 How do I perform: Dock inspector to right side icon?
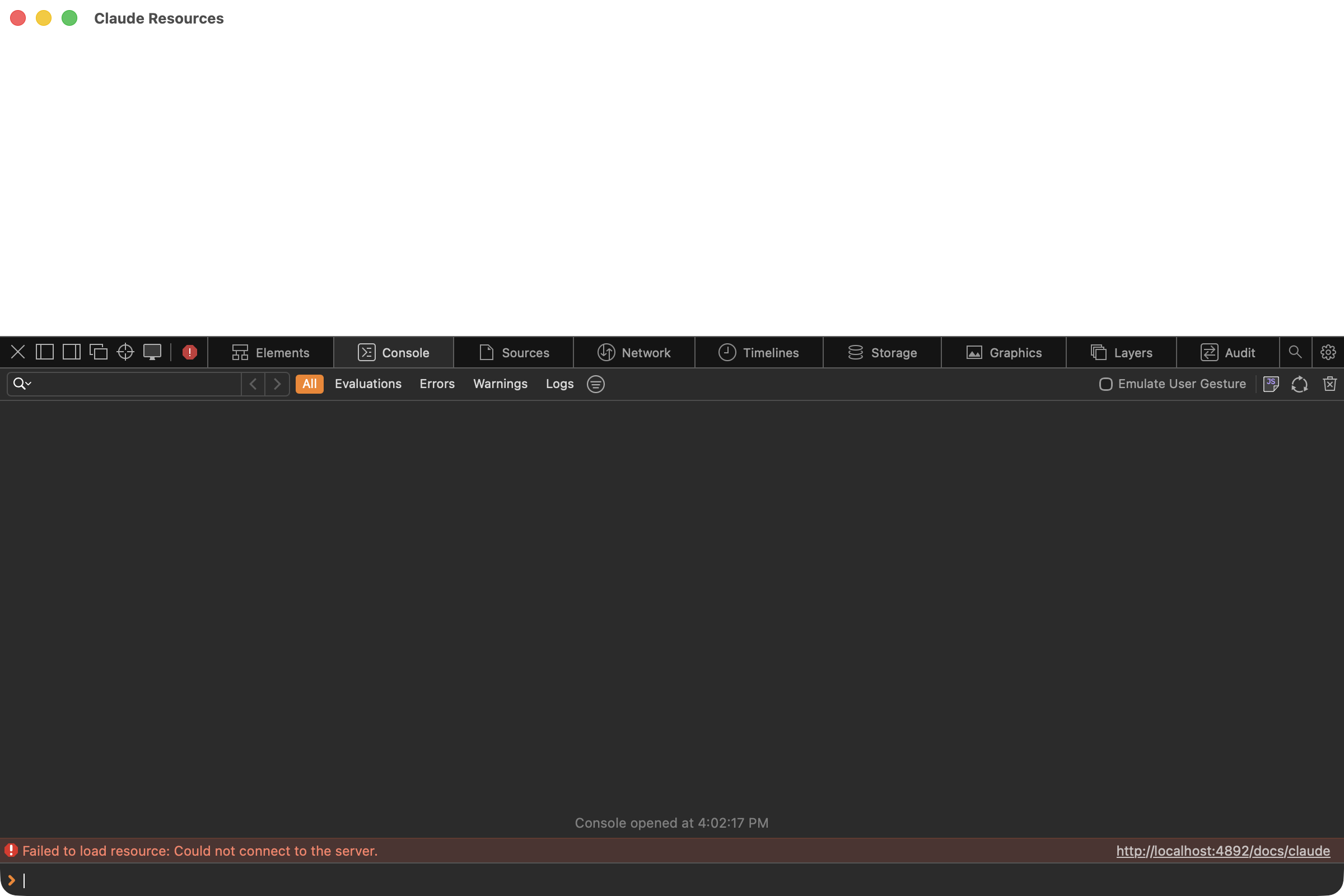point(72,352)
